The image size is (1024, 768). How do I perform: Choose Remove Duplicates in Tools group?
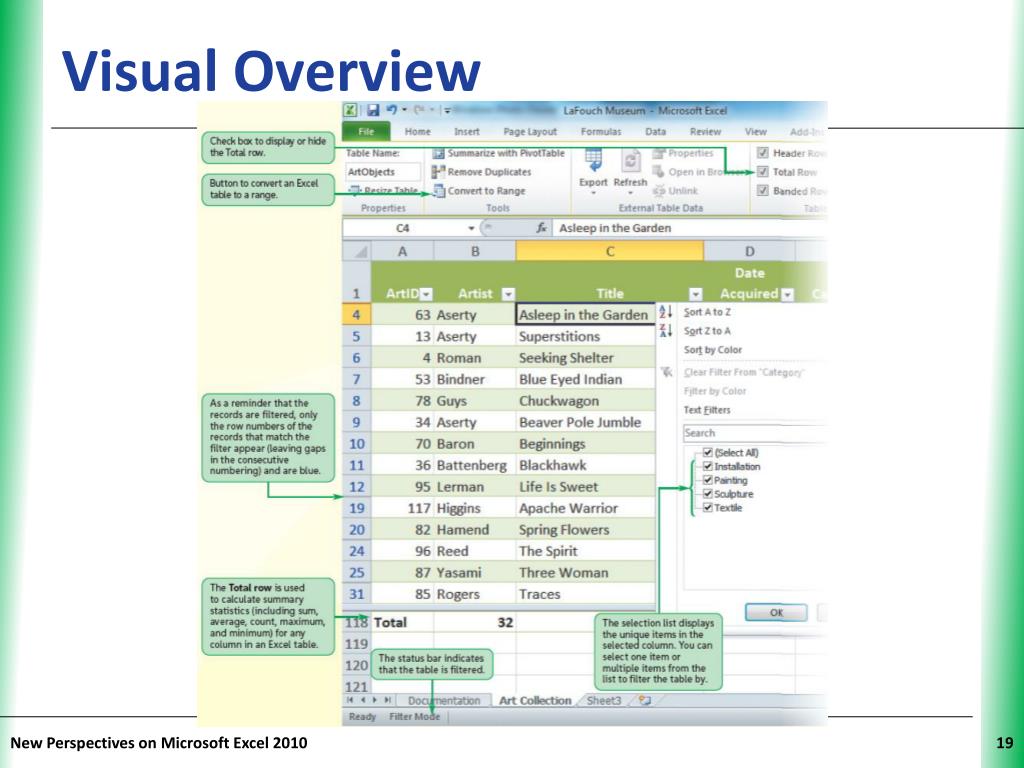pos(481,172)
